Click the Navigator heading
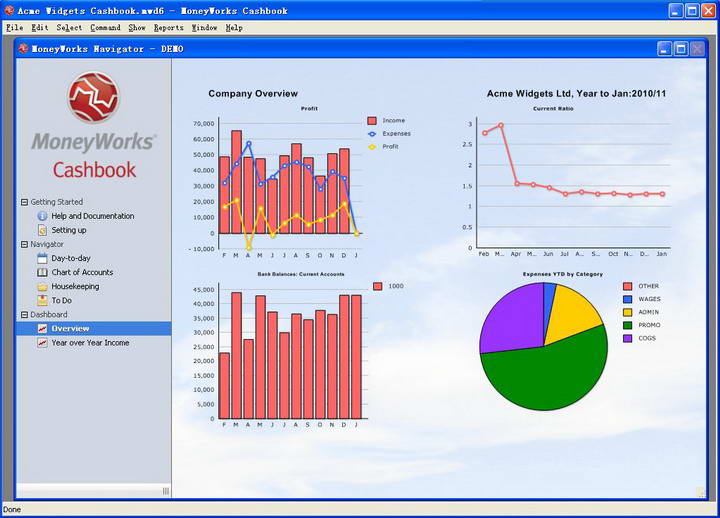The width and height of the screenshot is (720, 518). [x=47, y=244]
